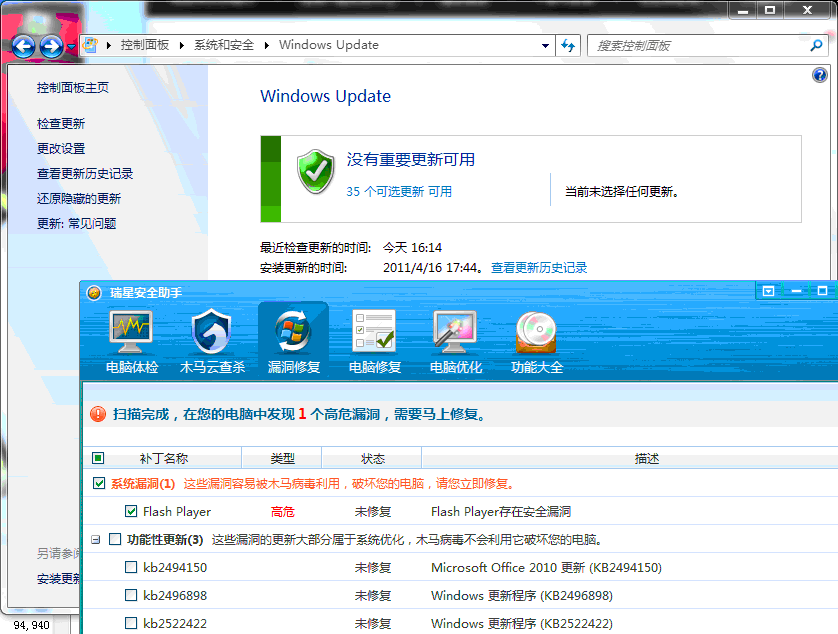The image size is (838, 634).
Task: Open 电脑体检 monitor icon tab
Action: 131,342
